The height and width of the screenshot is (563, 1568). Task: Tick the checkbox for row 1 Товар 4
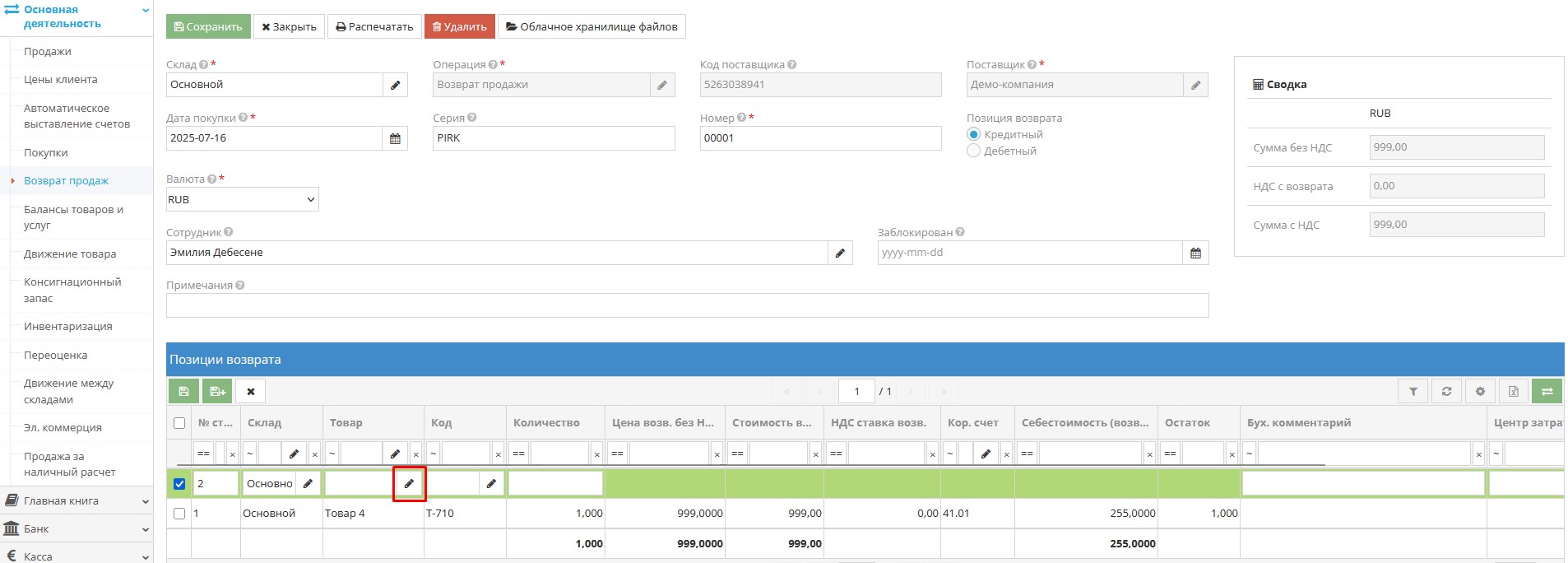[179, 514]
